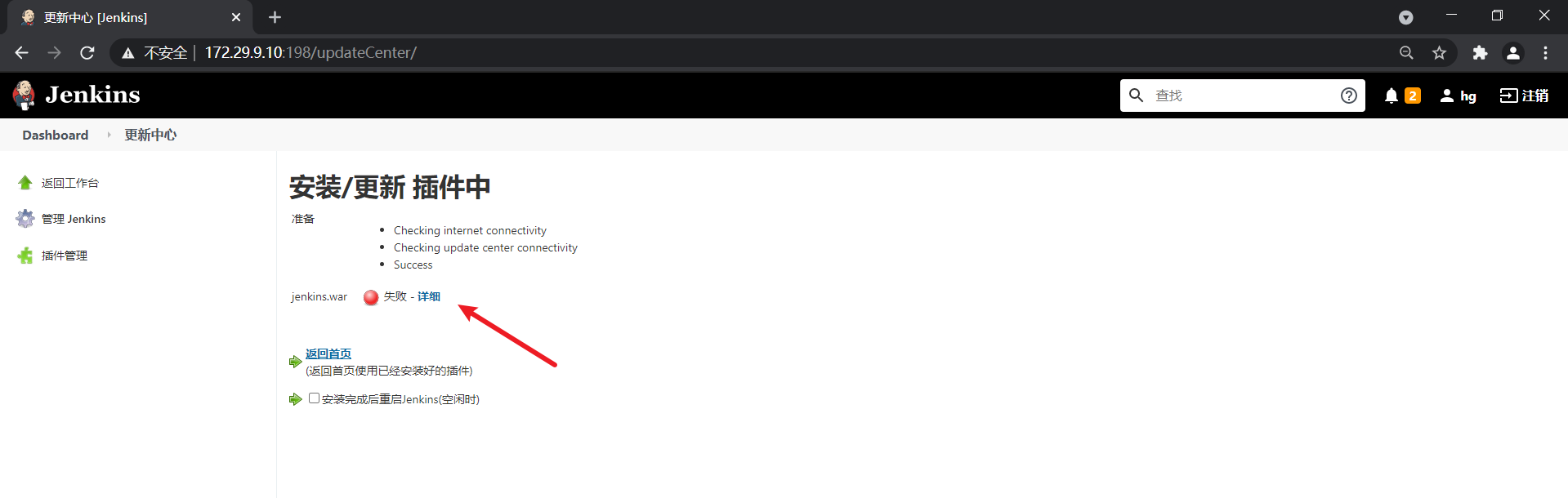1568x498 pixels.
Task: Bookmark this page with star icon
Action: (1440, 53)
